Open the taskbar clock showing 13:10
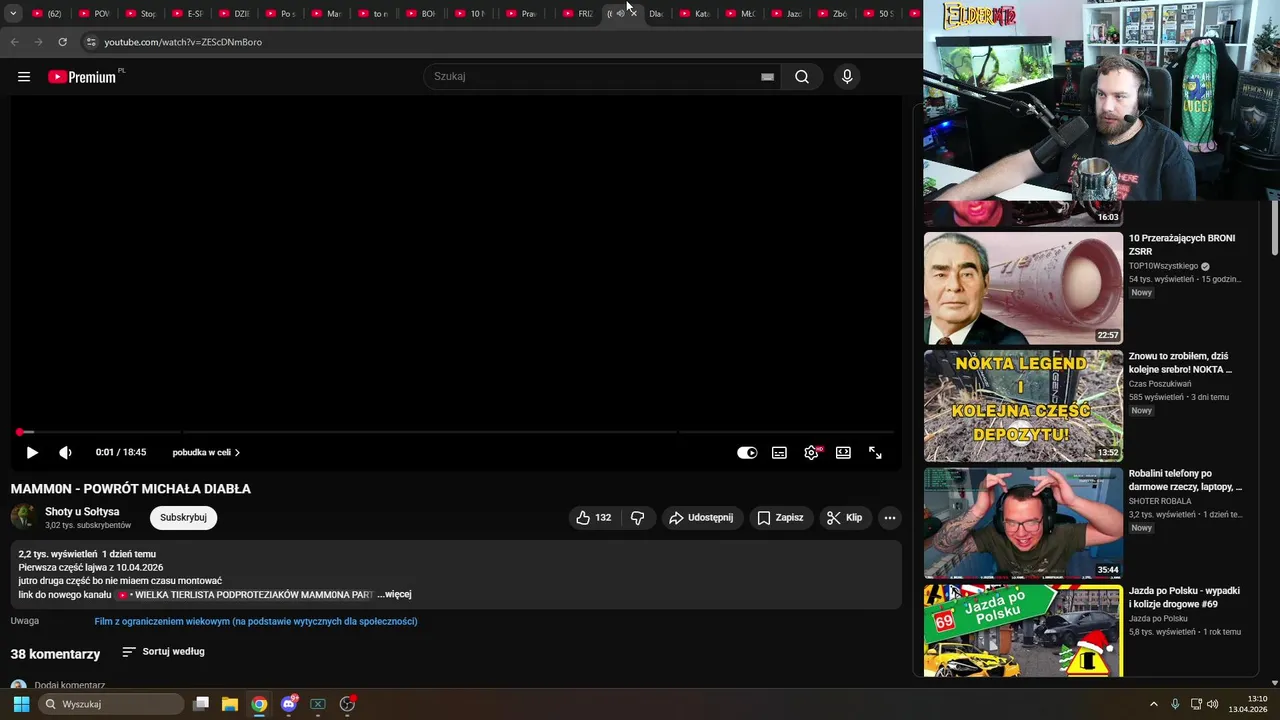Viewport: 1280px width, 720px height. click(x=1249, y=704)
